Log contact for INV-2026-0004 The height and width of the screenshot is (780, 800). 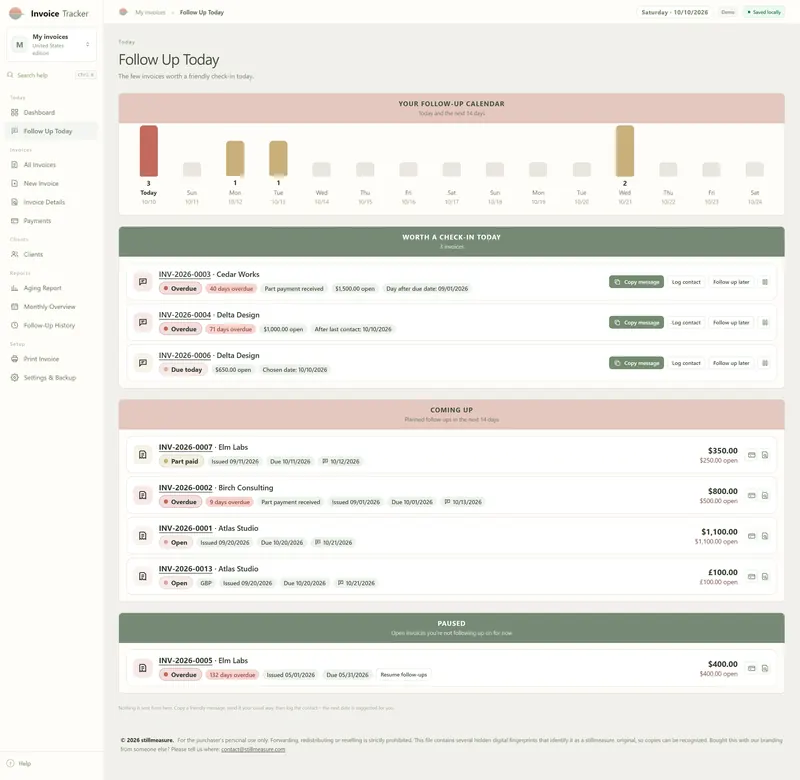(x=686, y=322)
